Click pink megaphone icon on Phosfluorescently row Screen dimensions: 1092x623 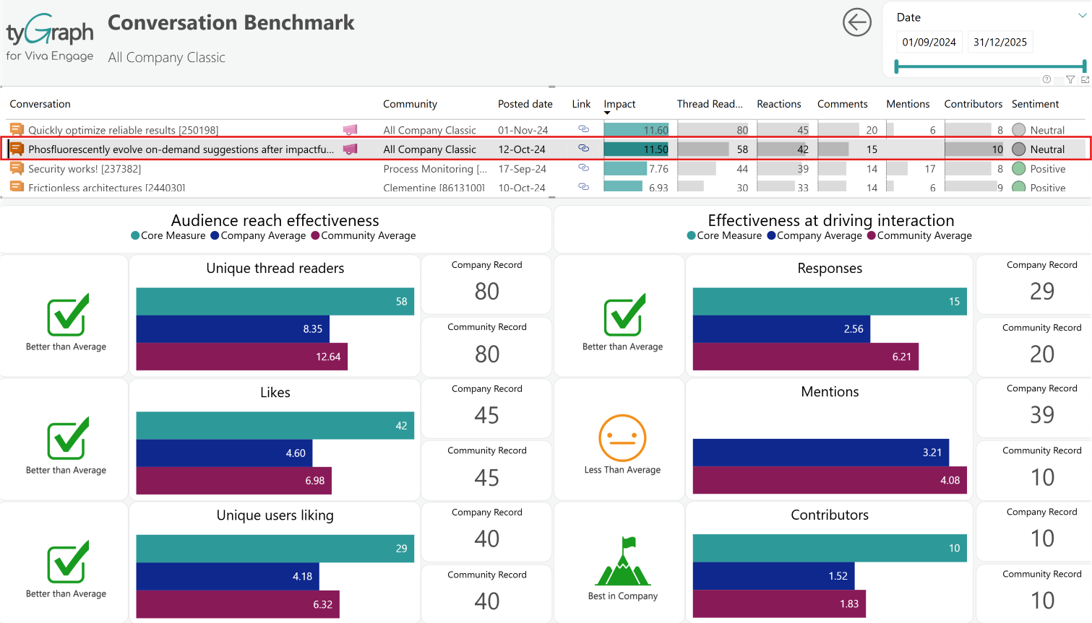click(350, 148)
